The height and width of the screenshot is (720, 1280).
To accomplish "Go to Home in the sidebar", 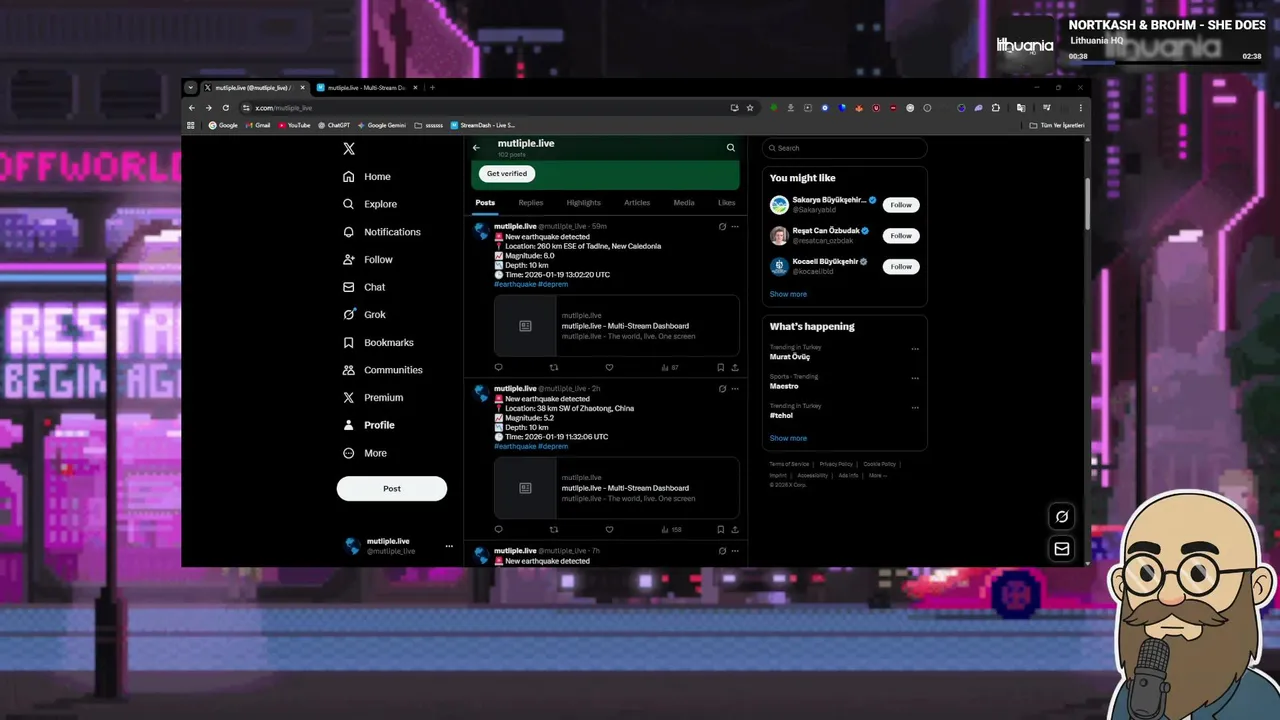I will (x=366, y=177).
